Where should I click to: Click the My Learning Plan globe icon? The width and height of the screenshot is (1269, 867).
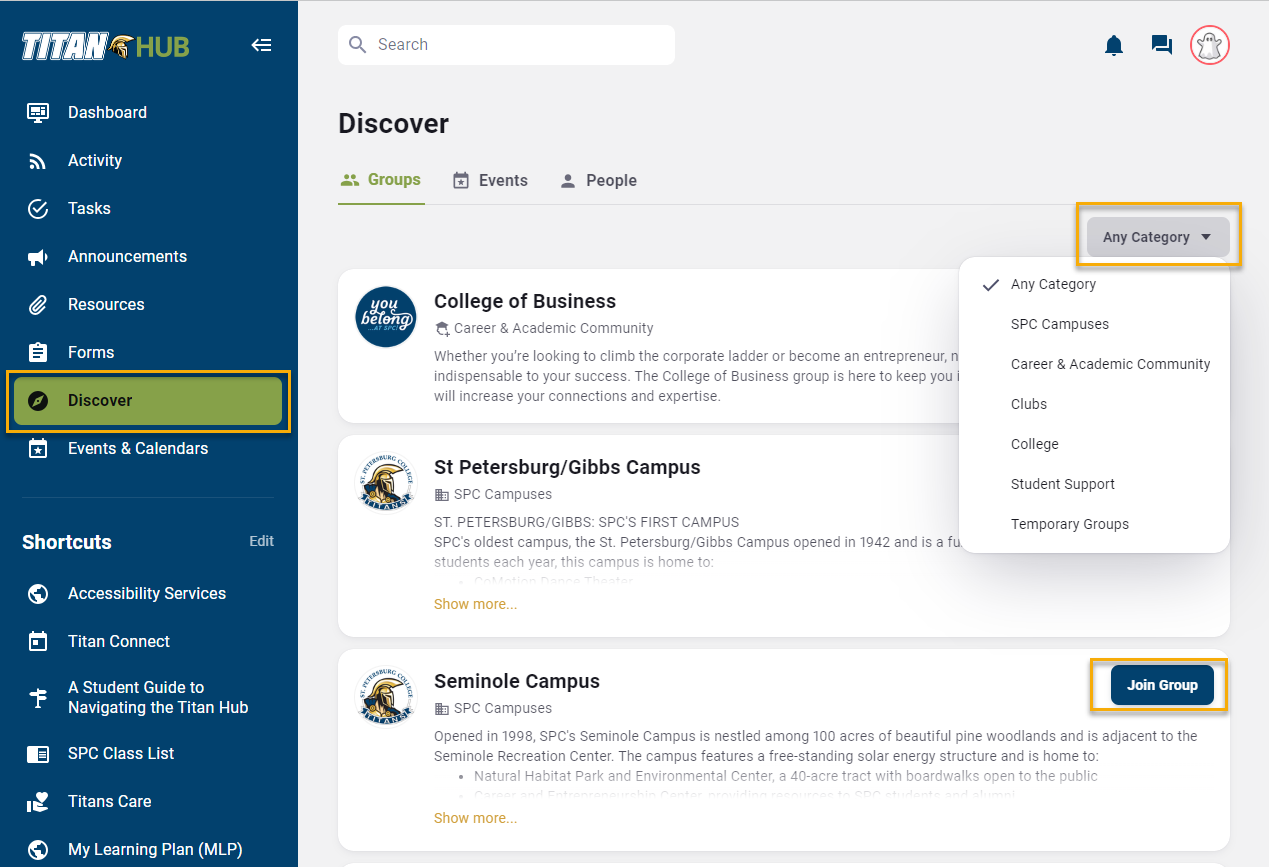(x=38, y=849)
